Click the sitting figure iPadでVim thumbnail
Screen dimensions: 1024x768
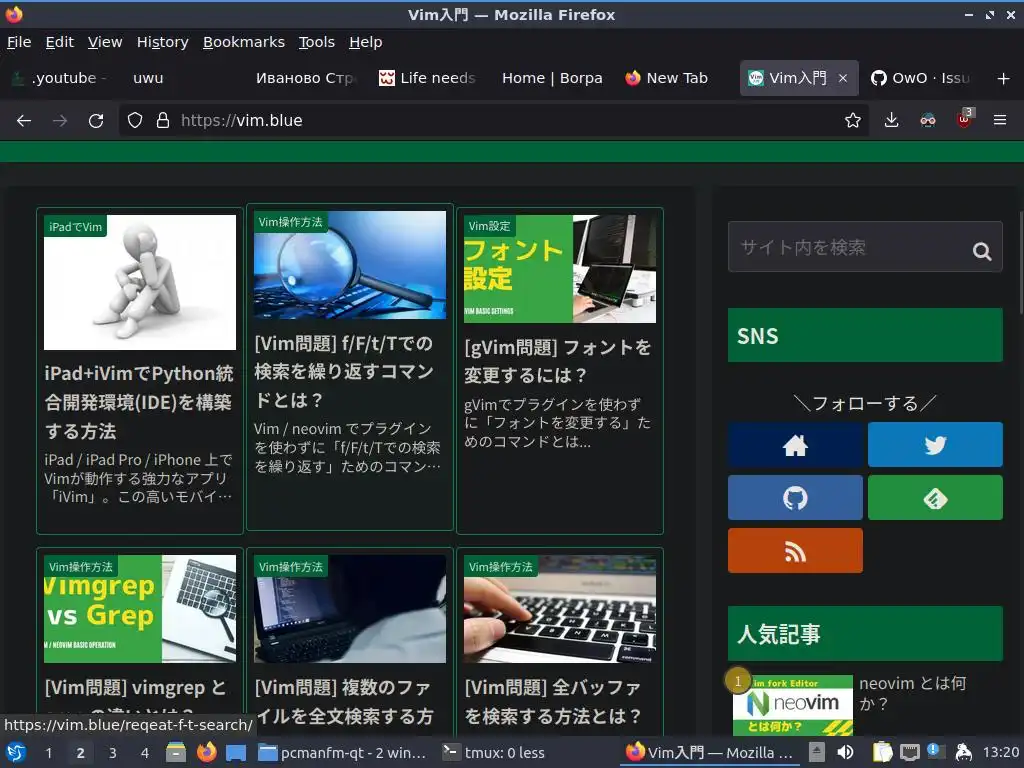pos(140,282)
